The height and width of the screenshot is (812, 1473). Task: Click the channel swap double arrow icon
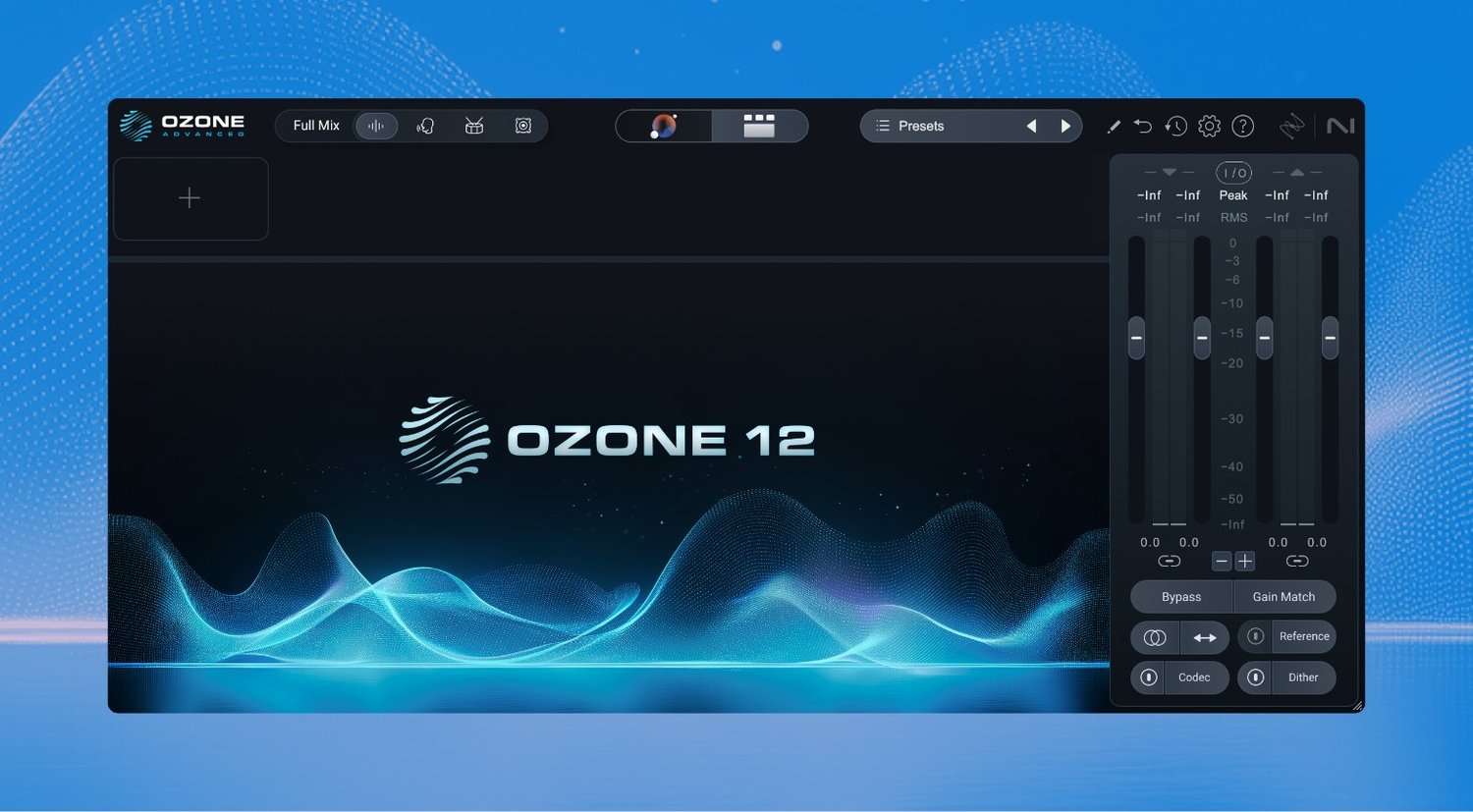[x=1205, y=637]
